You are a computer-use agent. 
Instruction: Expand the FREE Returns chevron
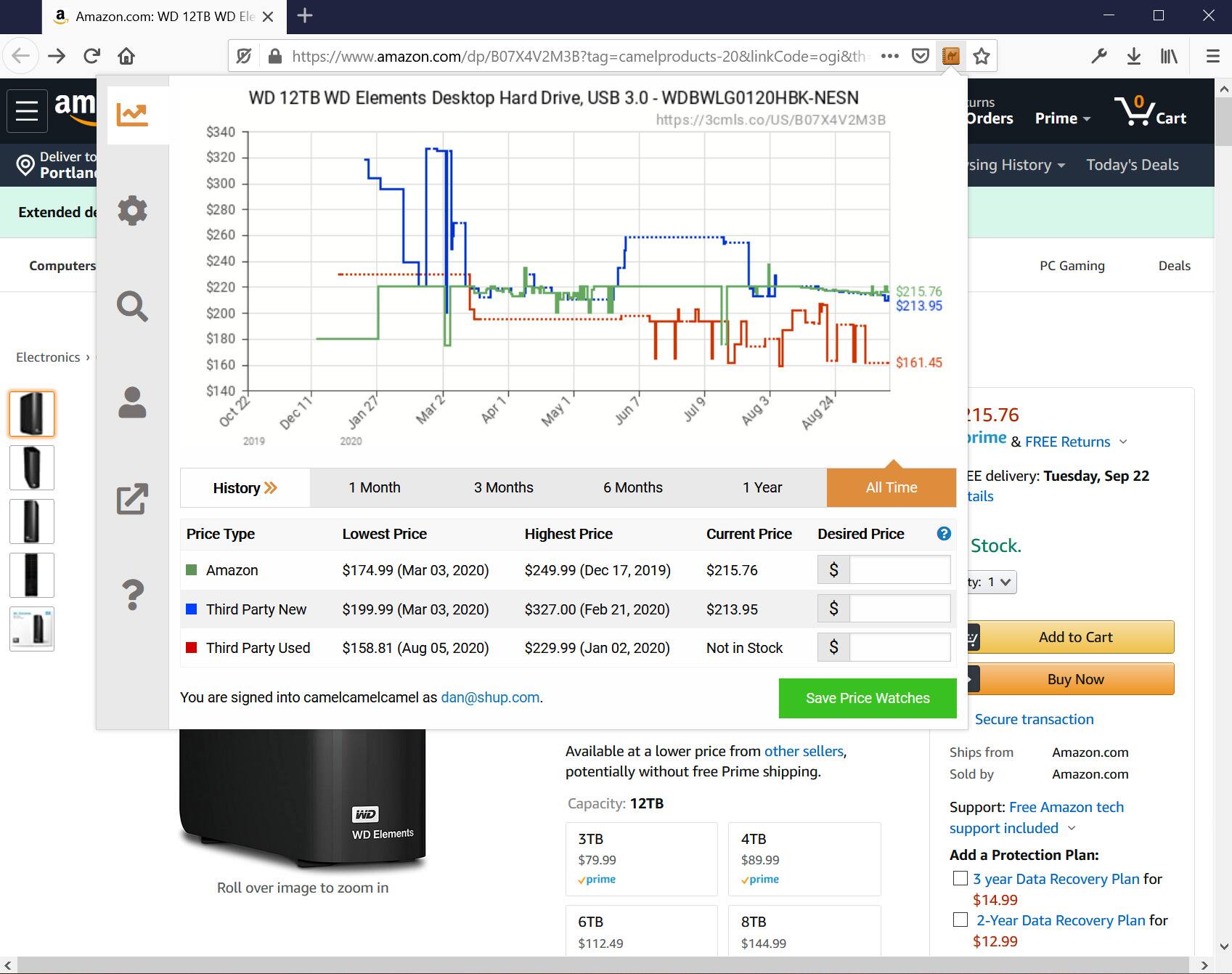[x=1123, y=442]
